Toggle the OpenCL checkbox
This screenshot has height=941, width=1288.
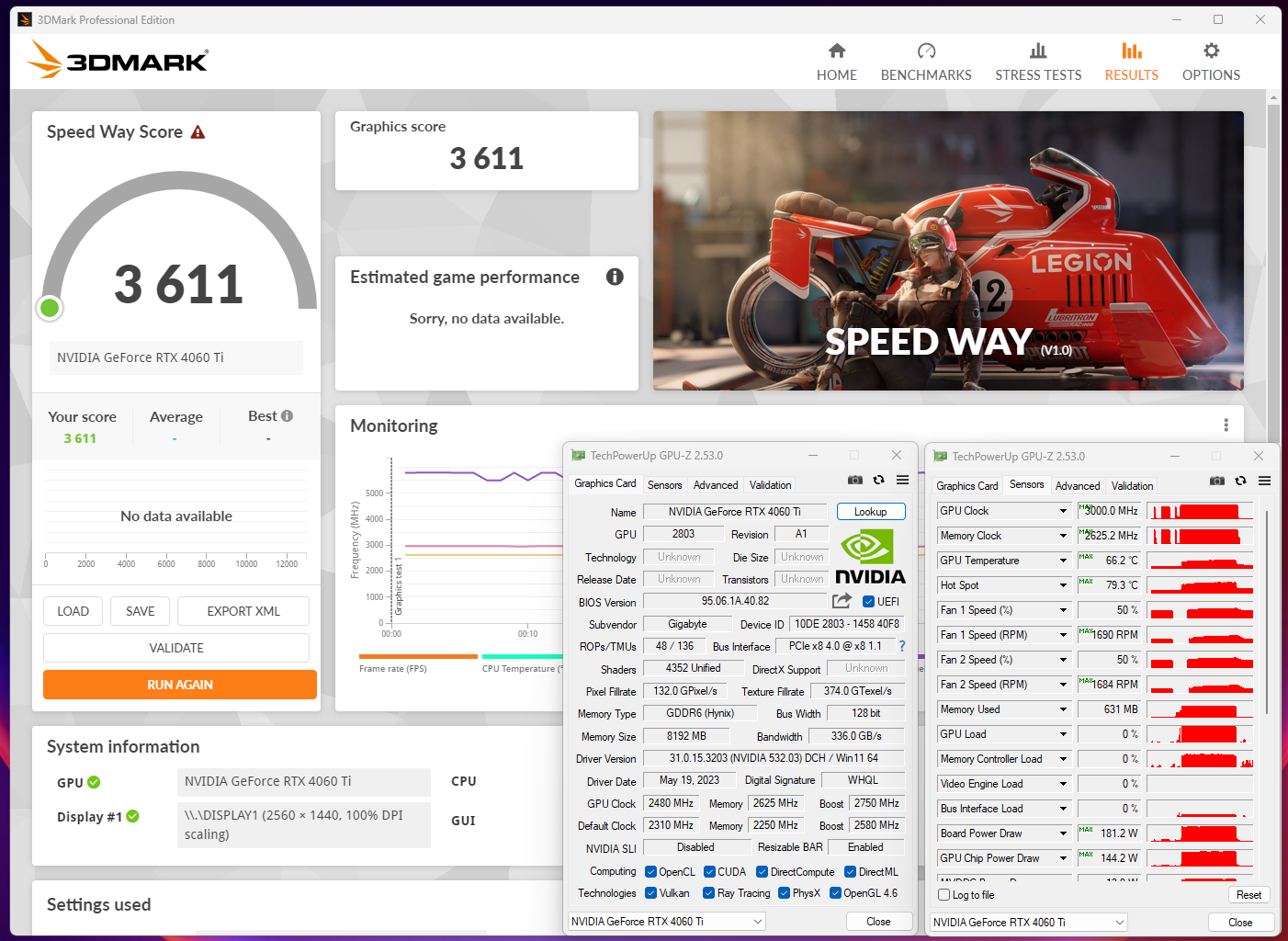[x=650, y=872]
